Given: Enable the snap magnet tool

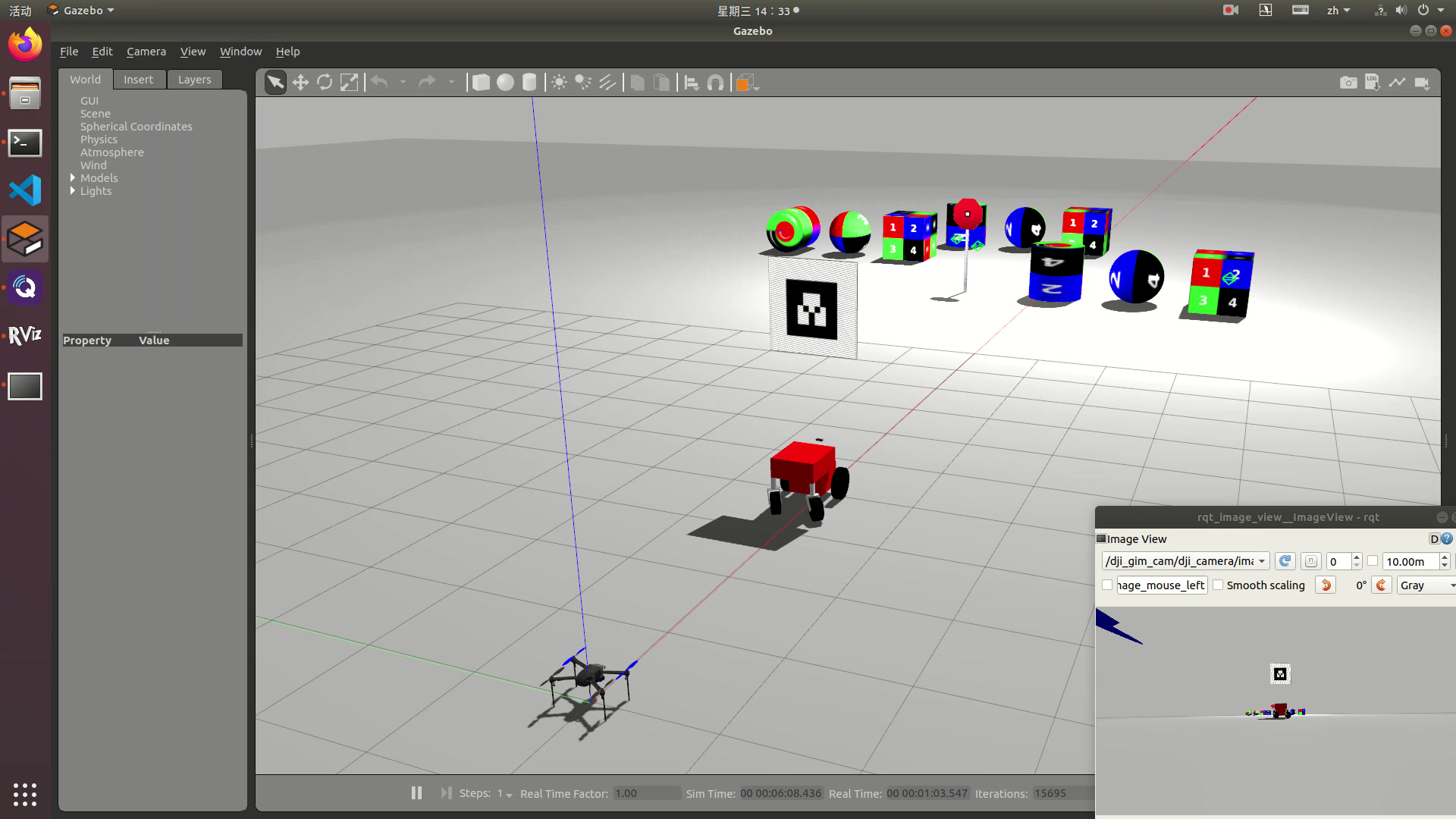Looking at the screenshot, I should coord(715,83).
